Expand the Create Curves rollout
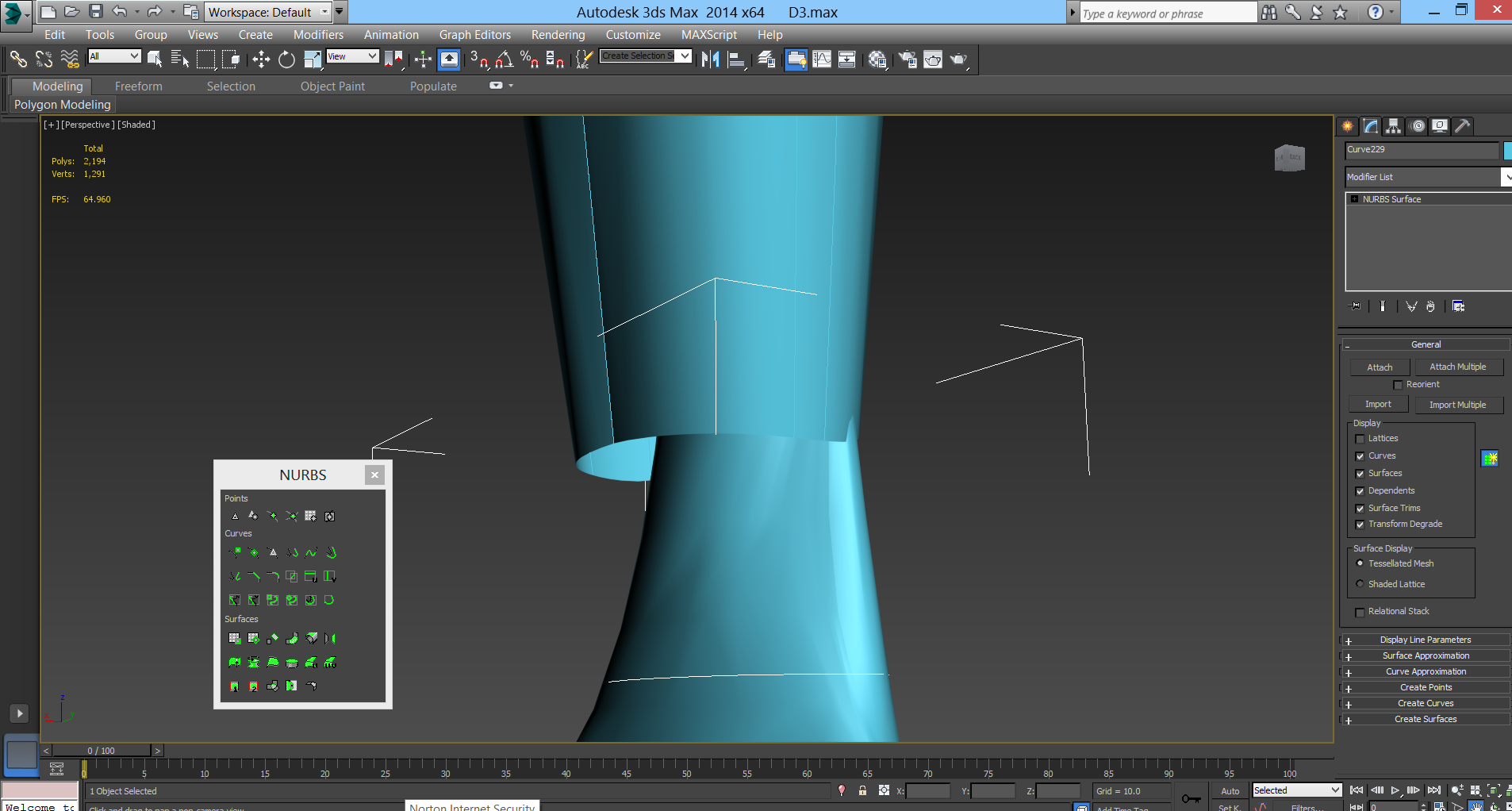This screenshot has height=811, width=1512. point(1426,703)
